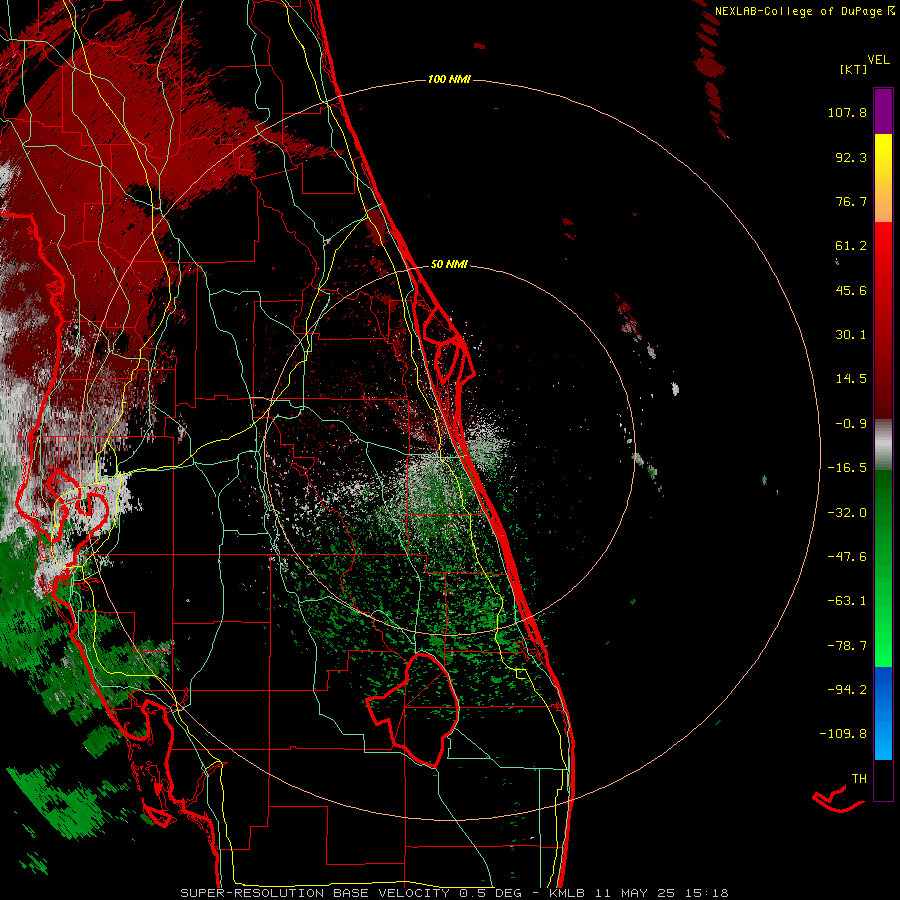Select the -109.8 scale value
This screenshot has height=900, width=900.
(843, 734)
